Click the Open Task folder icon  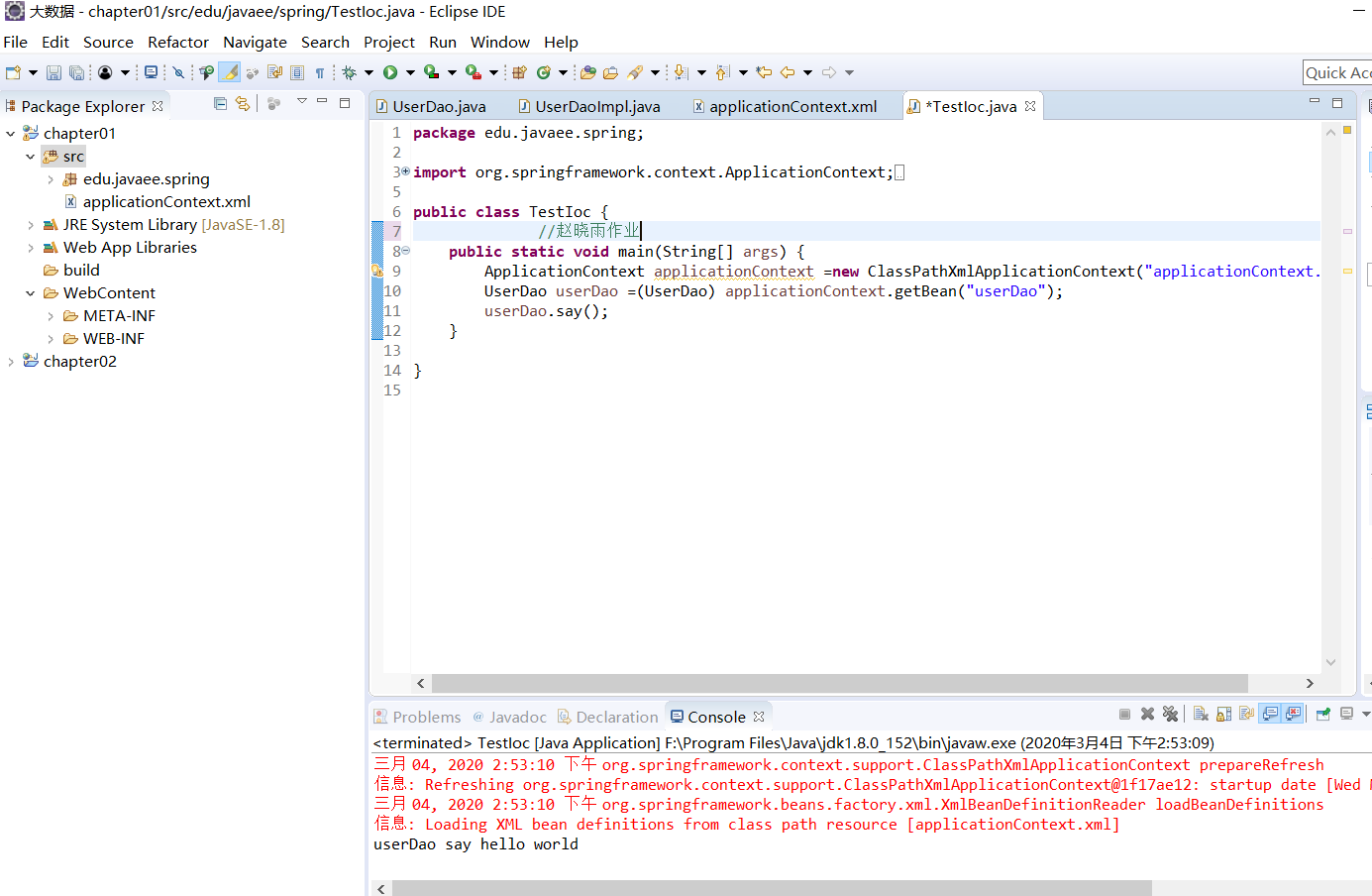click(x=610, y=72)
